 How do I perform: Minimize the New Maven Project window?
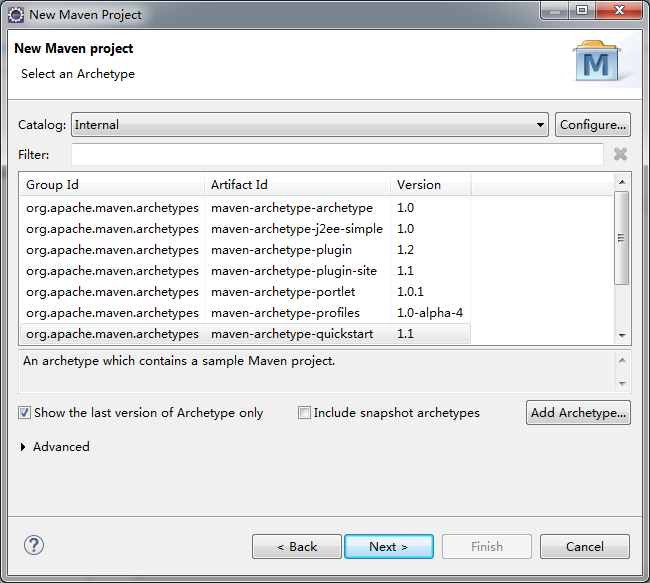(x=555, y=10)
